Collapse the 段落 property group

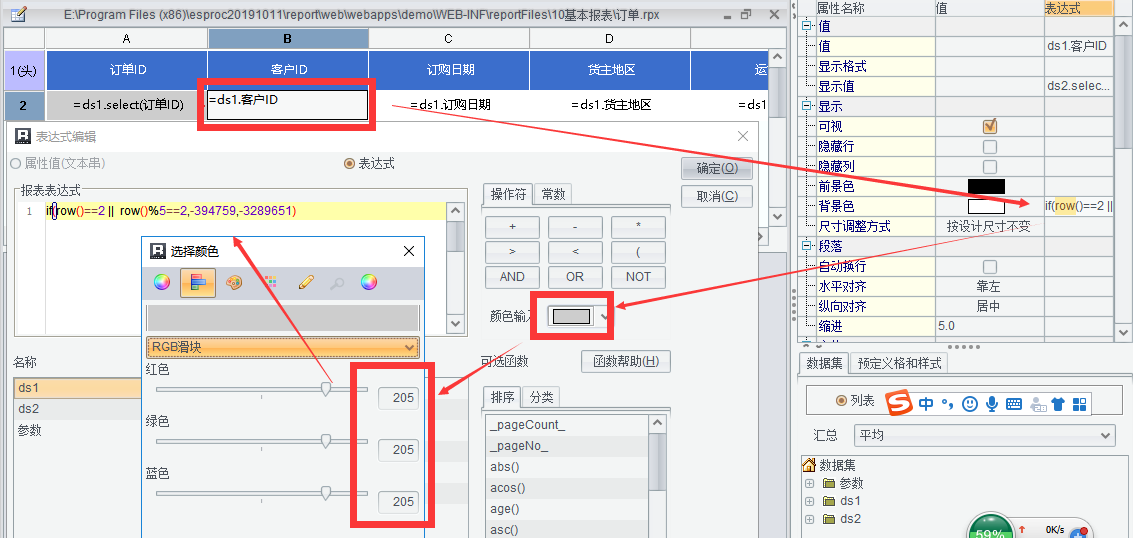pos(807,246)
